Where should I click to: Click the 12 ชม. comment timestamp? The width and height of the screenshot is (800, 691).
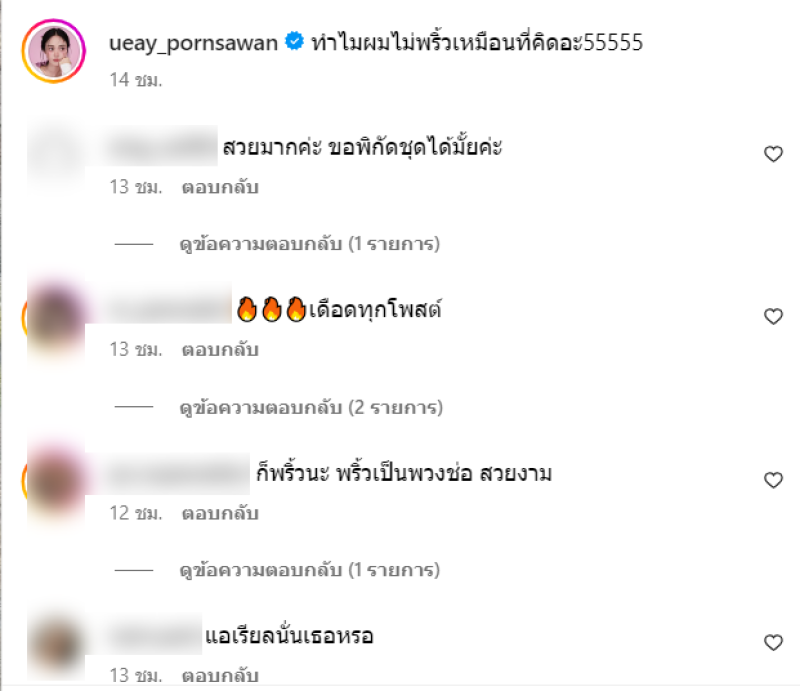coord(136,513)
